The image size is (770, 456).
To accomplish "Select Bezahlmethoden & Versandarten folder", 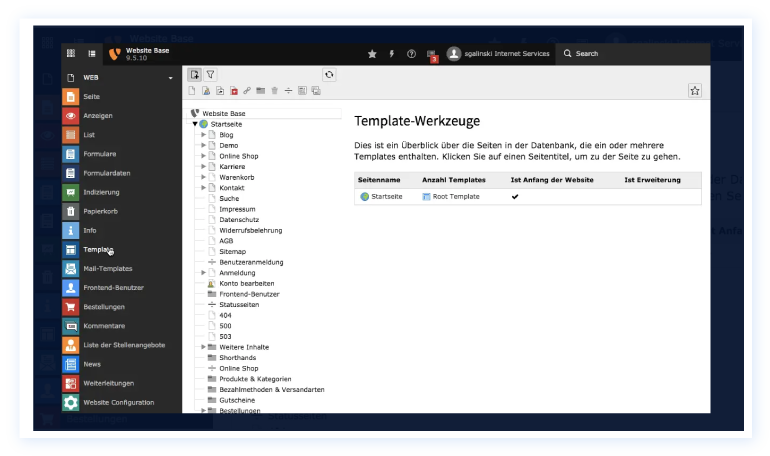I will click(x=272, y=390).
